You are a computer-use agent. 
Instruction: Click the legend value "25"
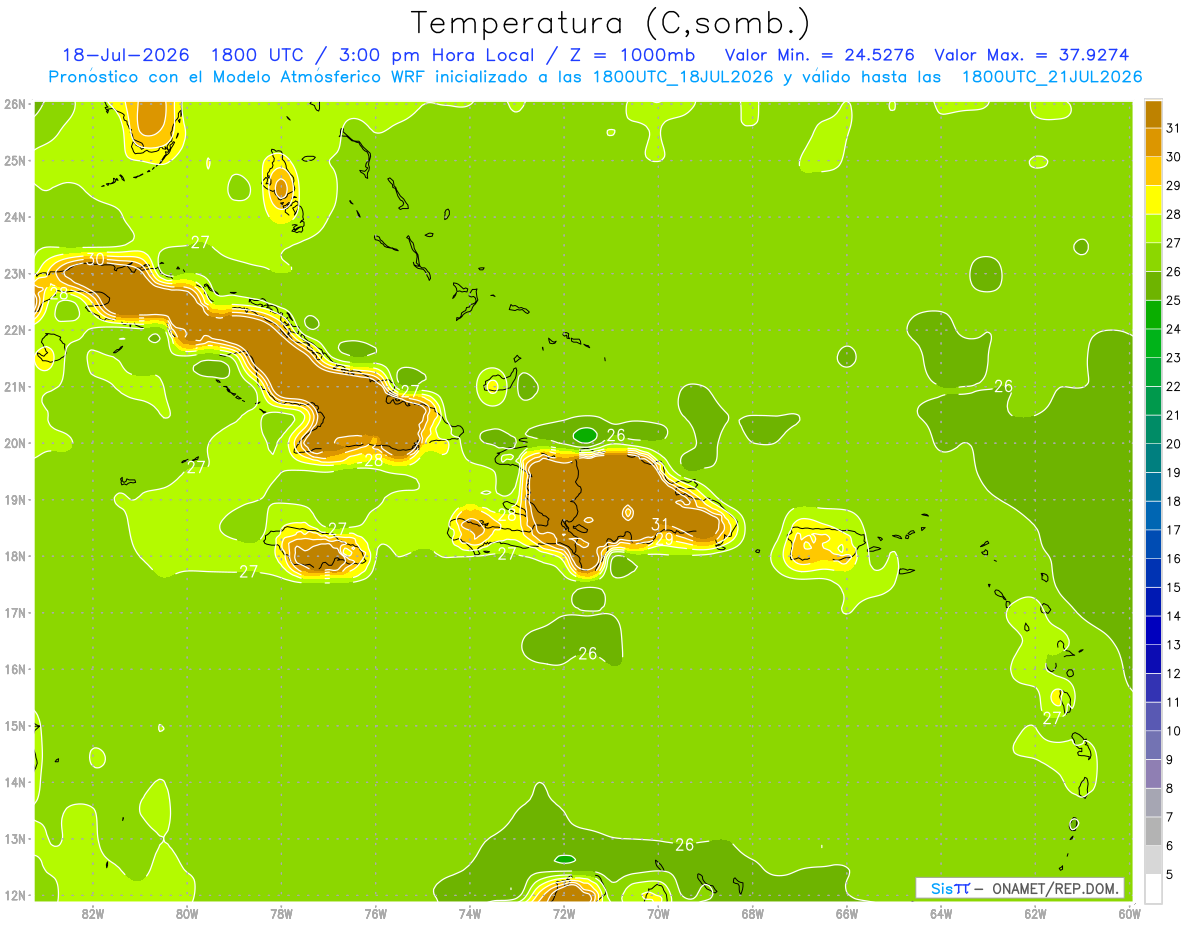coord(1173,300)
